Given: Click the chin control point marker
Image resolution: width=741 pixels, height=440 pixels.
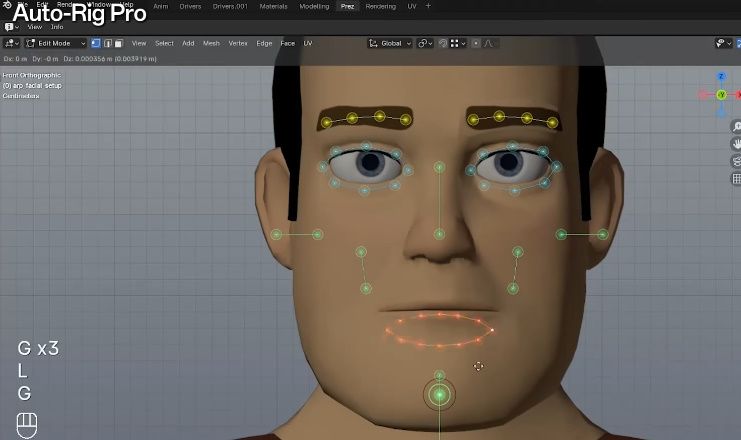Looking at the screenshot, I should point(439,394).
